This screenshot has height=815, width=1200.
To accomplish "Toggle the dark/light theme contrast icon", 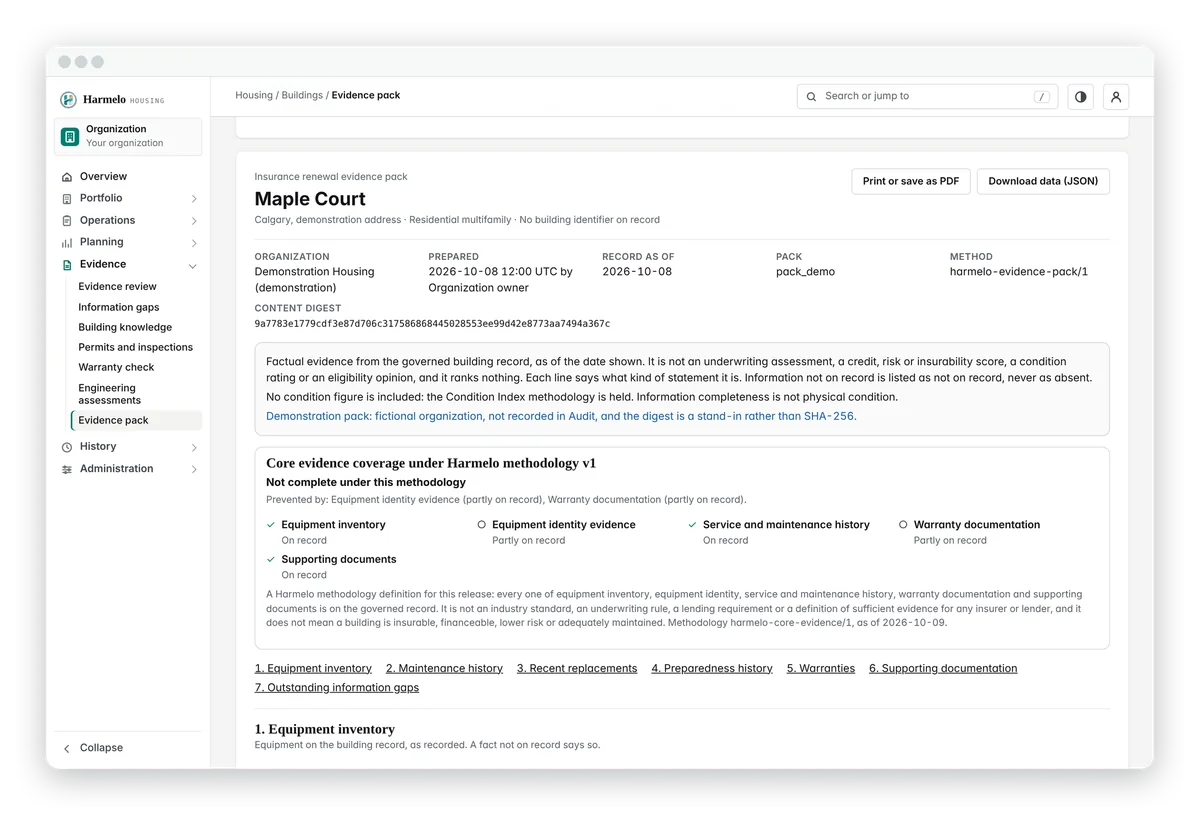I will (1080, 97).
